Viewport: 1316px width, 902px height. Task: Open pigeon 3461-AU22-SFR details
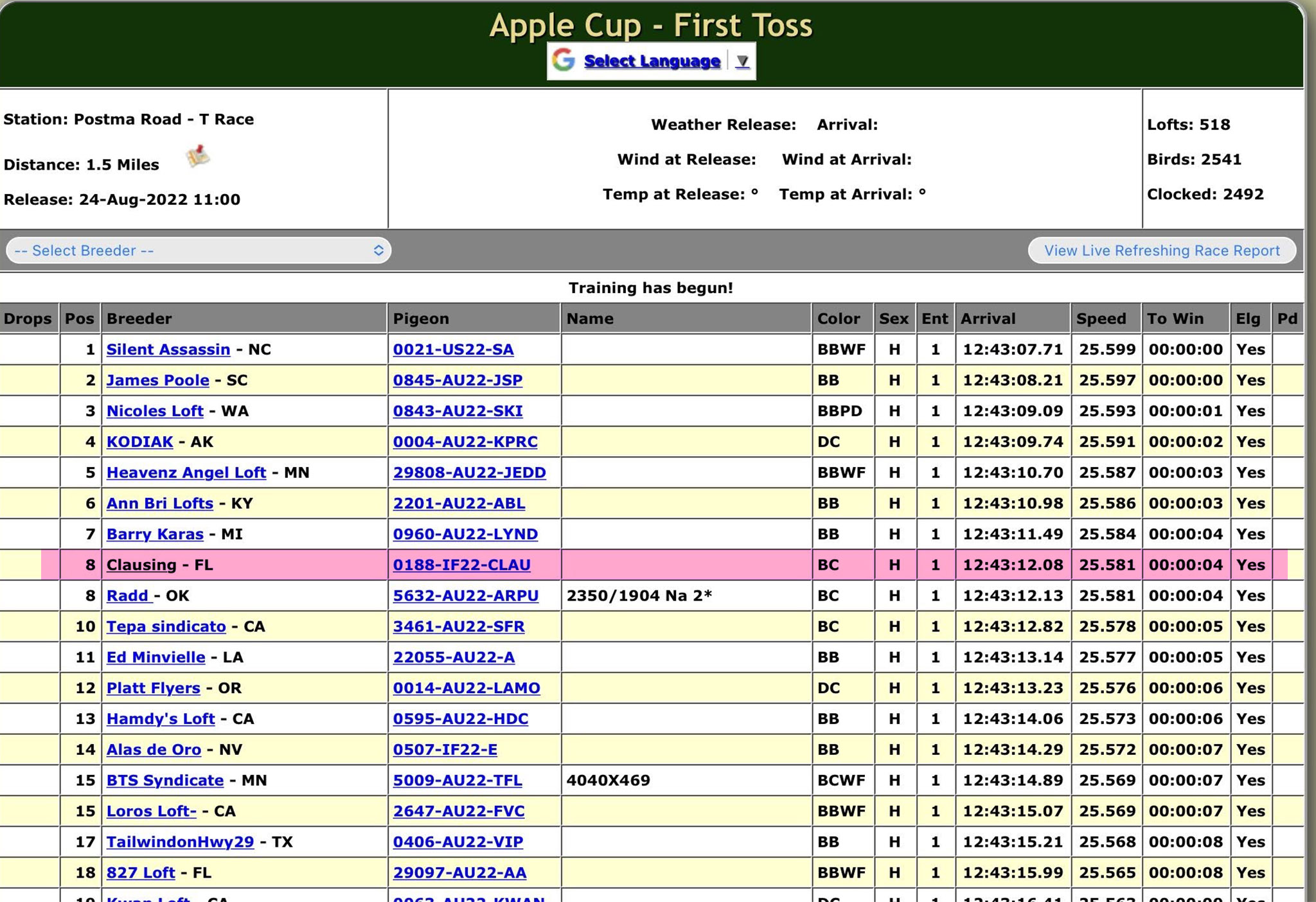pos(459,627)
